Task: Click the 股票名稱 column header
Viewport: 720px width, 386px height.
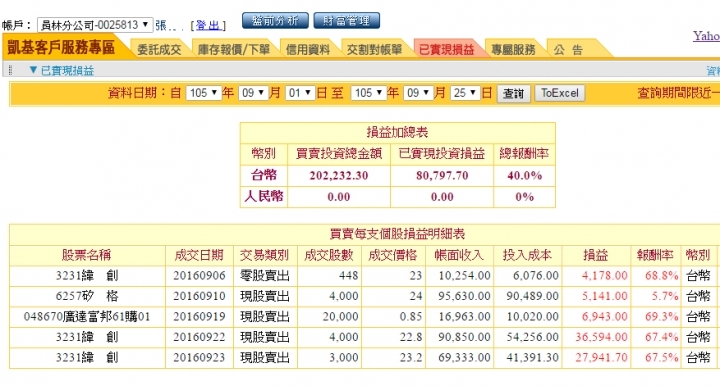Action: tap(87, 255)
